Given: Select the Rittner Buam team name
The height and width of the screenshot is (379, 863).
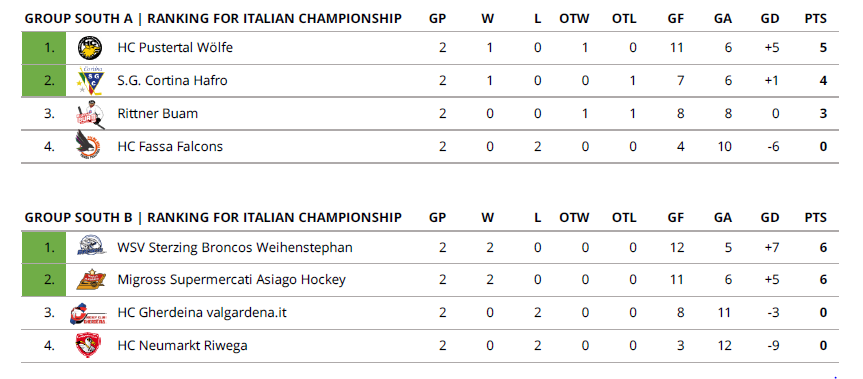Looking at the screenshot, I should 157,114.
